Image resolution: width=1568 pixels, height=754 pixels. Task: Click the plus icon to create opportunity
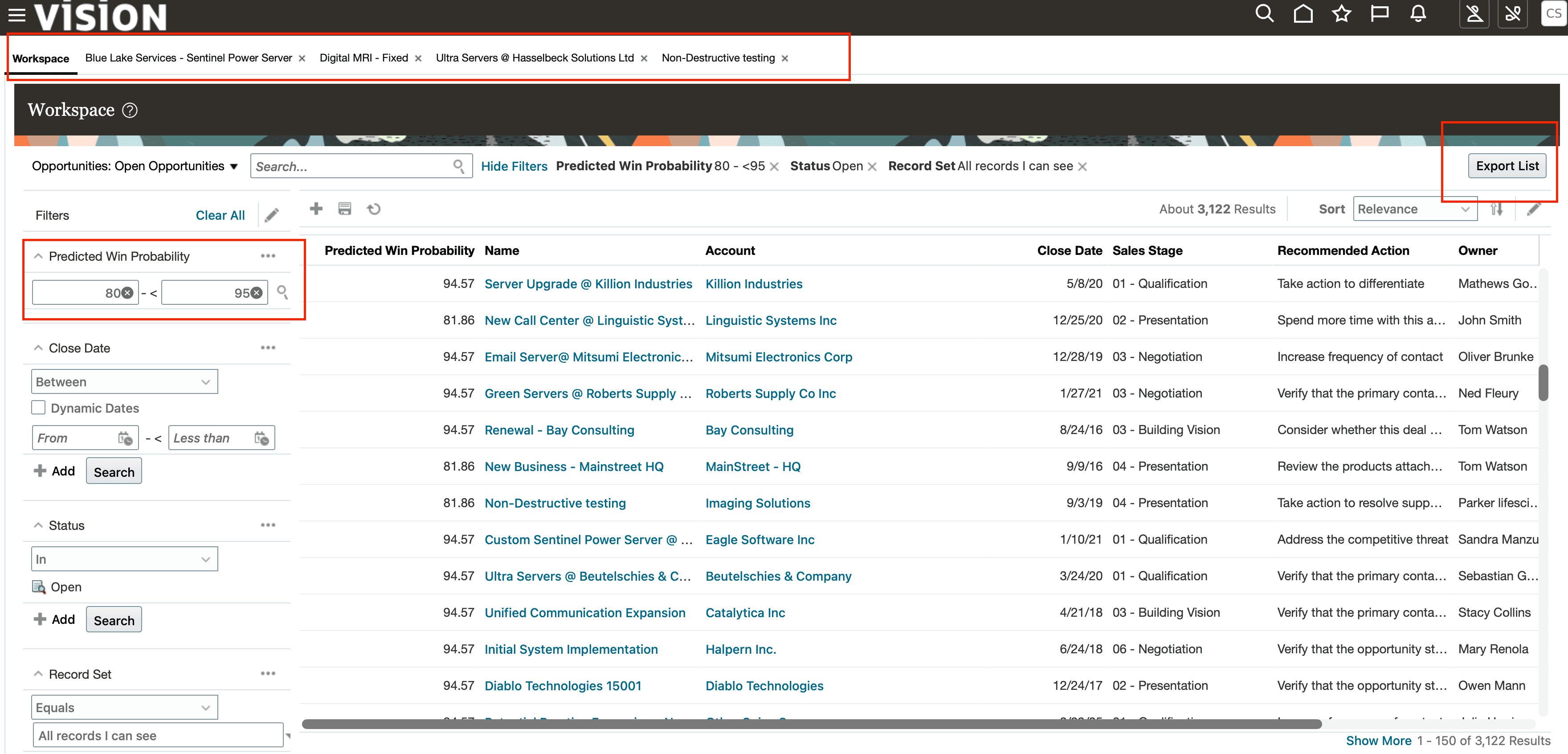click(316, 209)
